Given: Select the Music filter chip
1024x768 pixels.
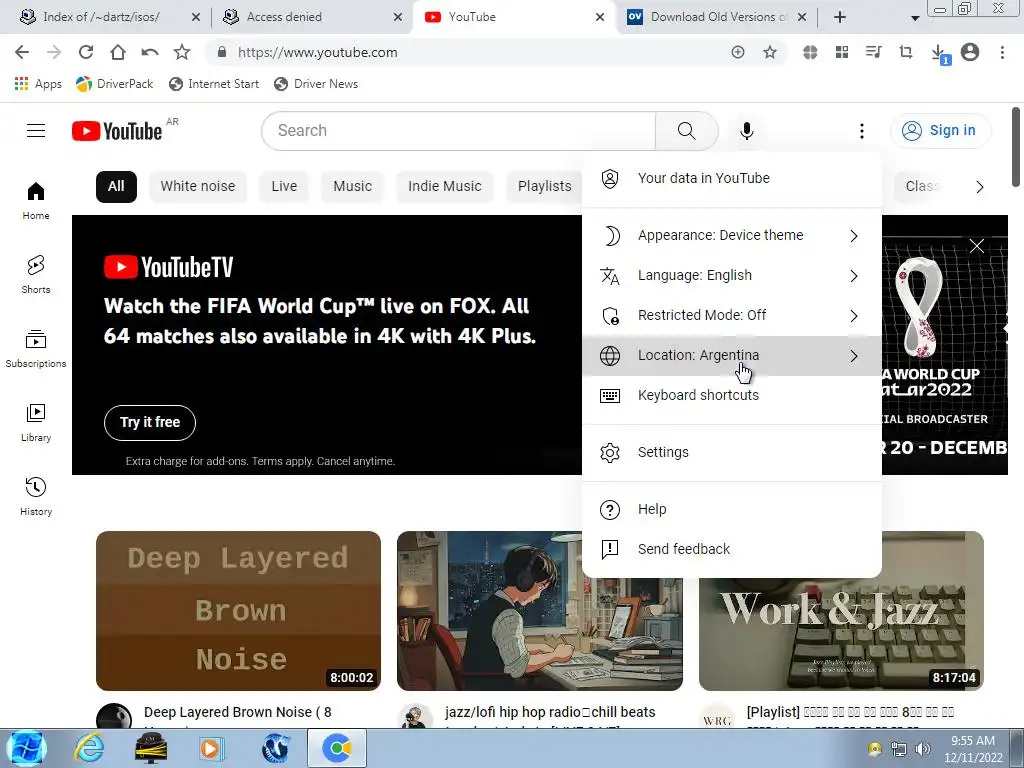Looking at the screenshot, I should pyautogui.click(x=353, y=186).
